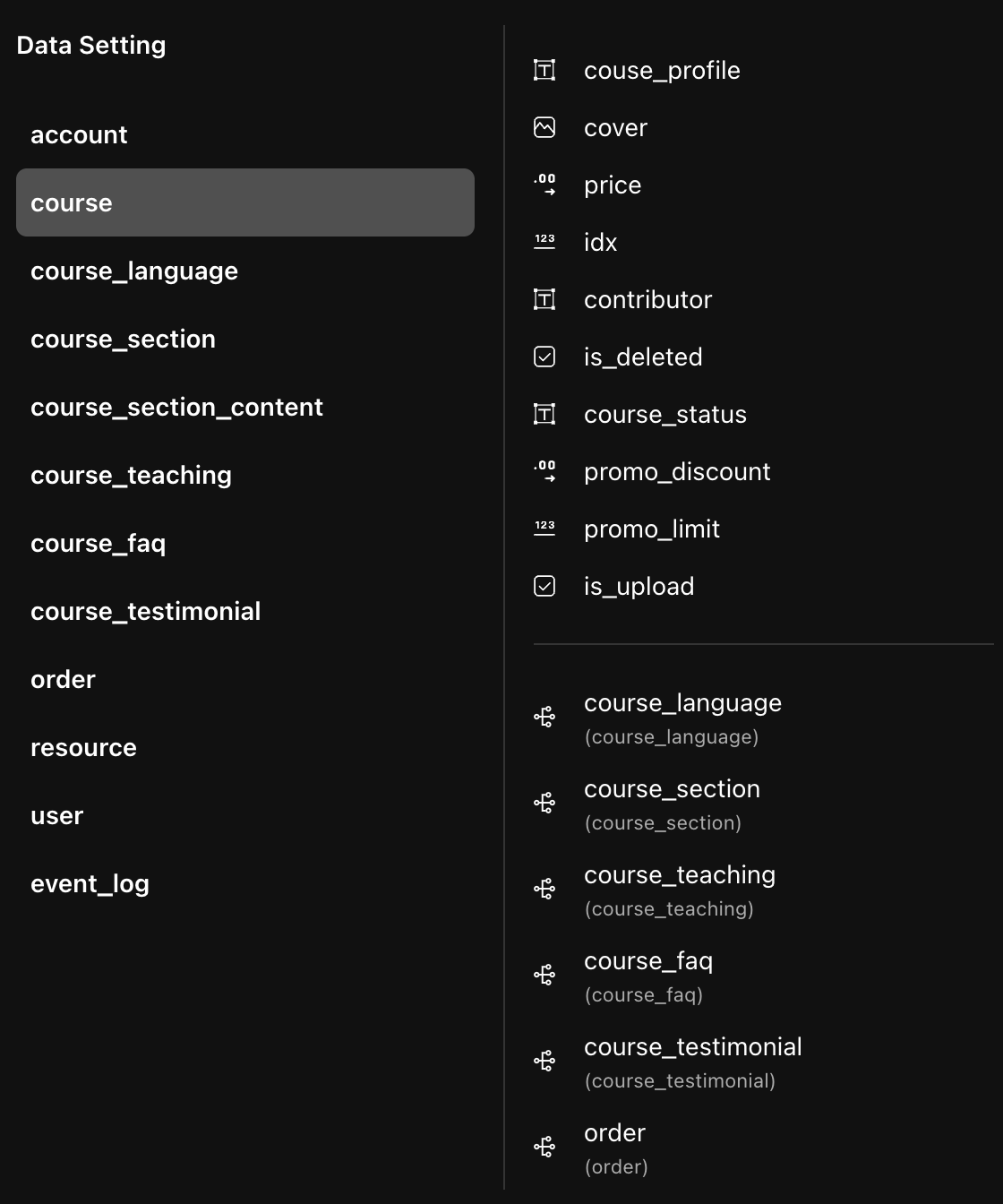Select the is_upload field
This screenshot has height=1204, width=1003.
pyautogui.click(x=639, y=587)
